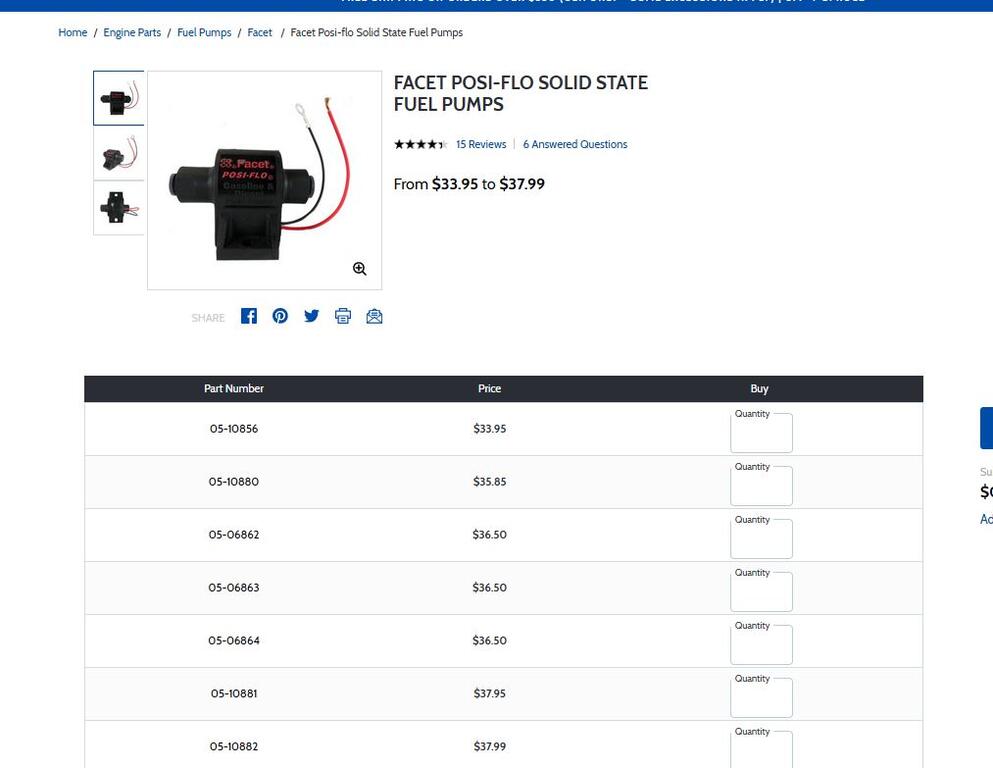
Task: Click quantity field for part 05-10880
Action: pyautogui.click(x=761, y=486)
